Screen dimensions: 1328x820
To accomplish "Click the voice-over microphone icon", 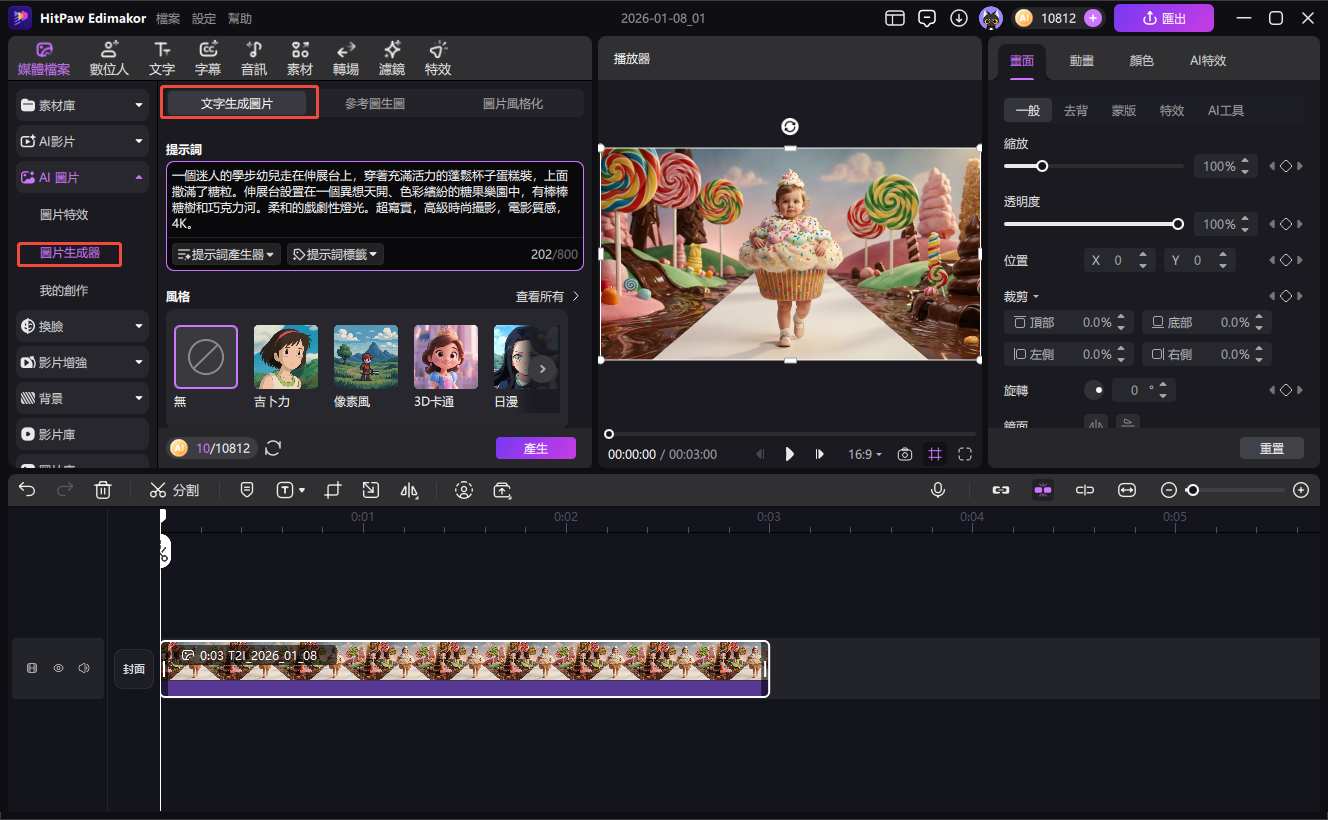I will pyautogui.click(x=937, y=490).
